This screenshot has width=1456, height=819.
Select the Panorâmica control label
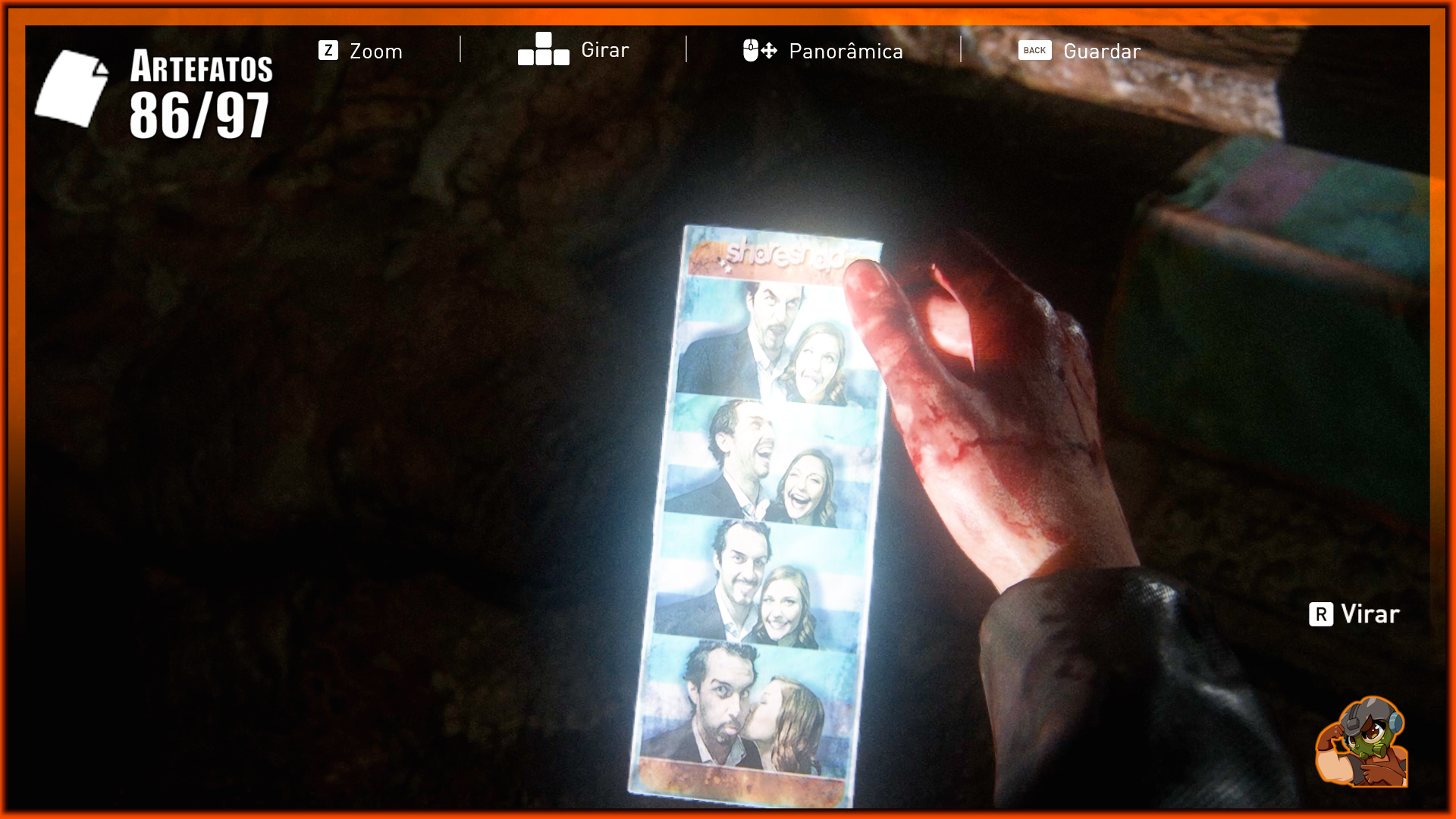pos(846,52)
